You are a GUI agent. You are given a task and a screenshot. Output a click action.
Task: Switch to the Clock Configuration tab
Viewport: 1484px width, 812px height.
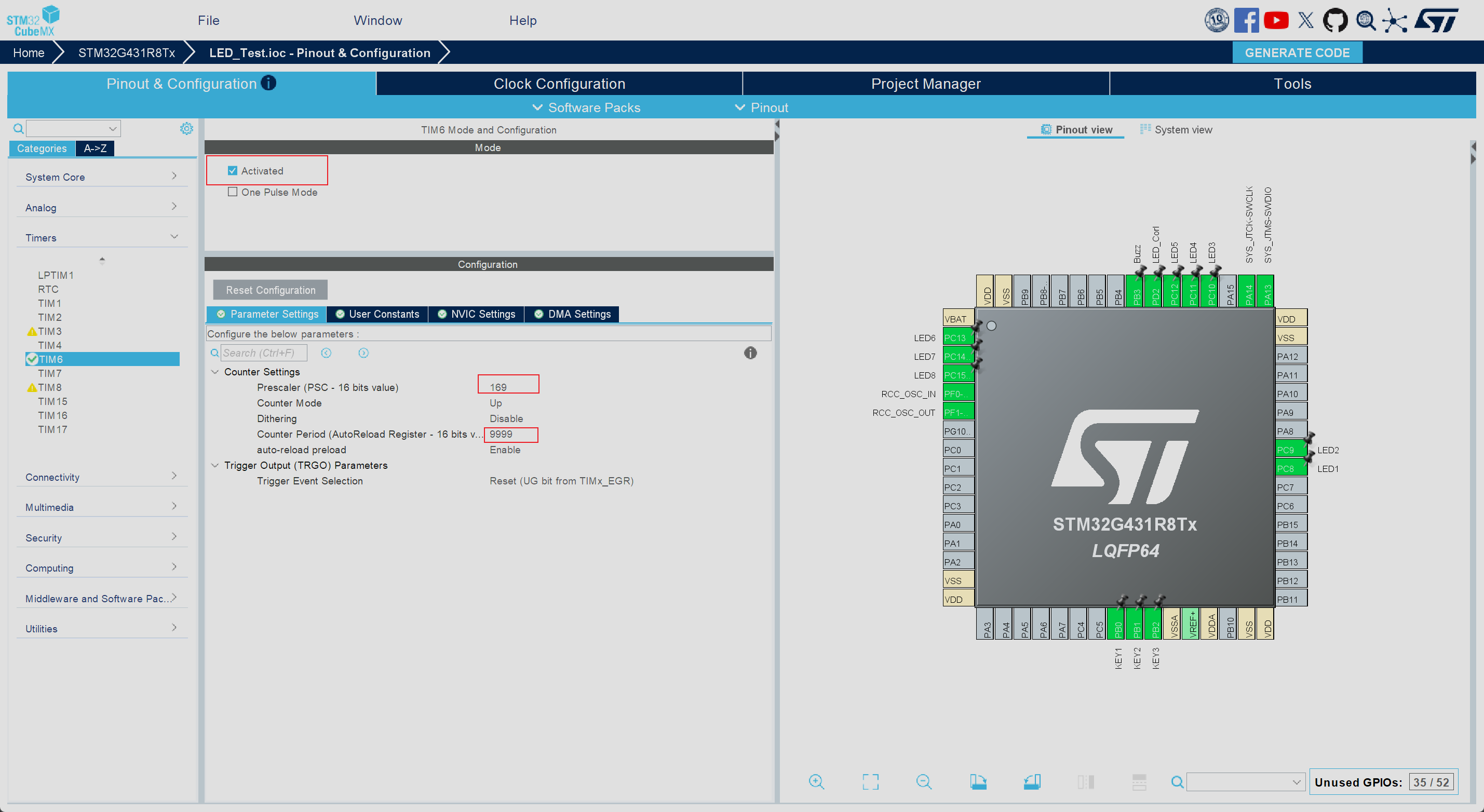(x=559, y=84)
